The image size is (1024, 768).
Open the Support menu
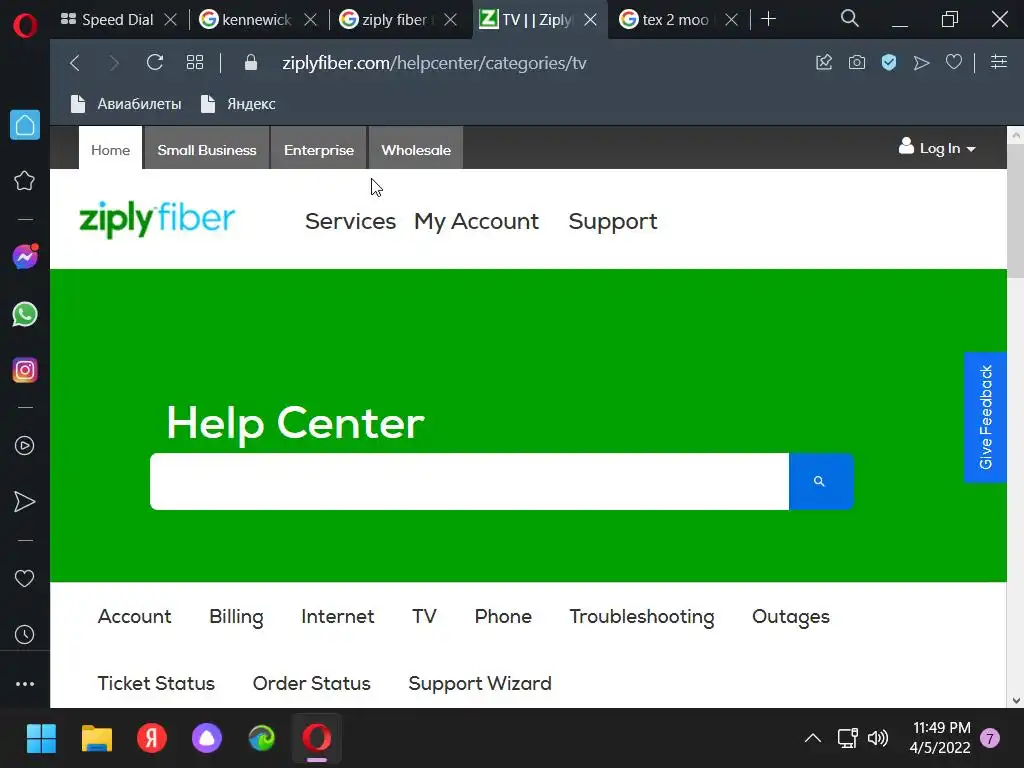point(613,221)
